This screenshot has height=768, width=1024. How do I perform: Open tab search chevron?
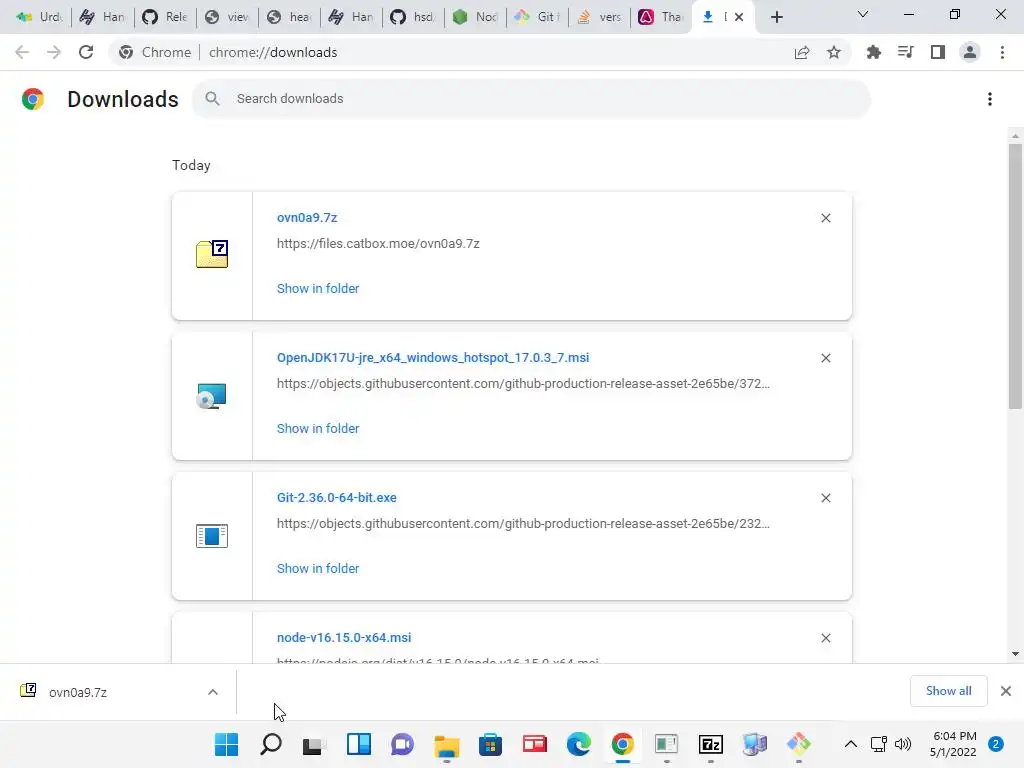click(x=863, y=14)
